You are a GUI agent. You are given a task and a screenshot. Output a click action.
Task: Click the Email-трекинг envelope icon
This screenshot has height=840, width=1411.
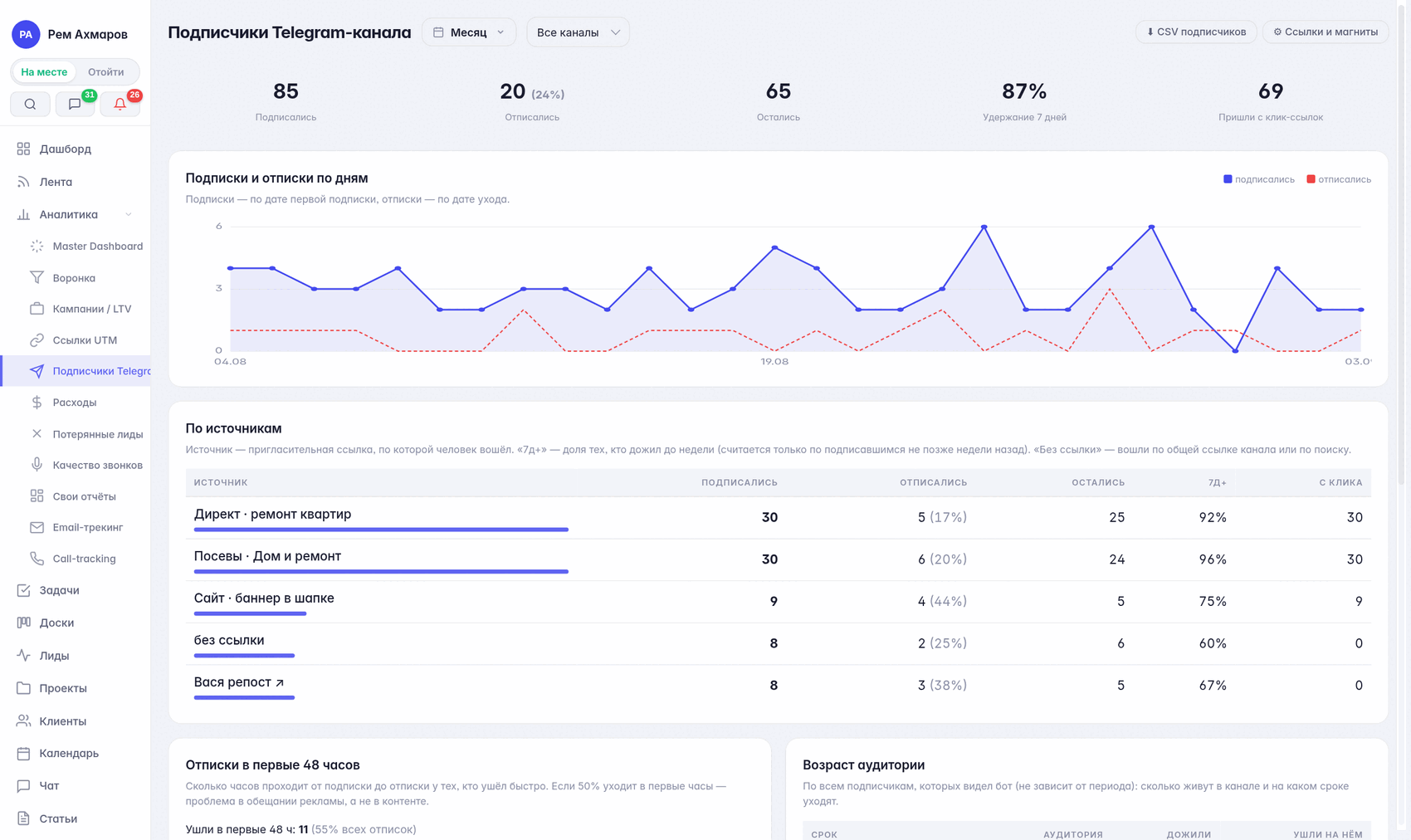point(37,527)
